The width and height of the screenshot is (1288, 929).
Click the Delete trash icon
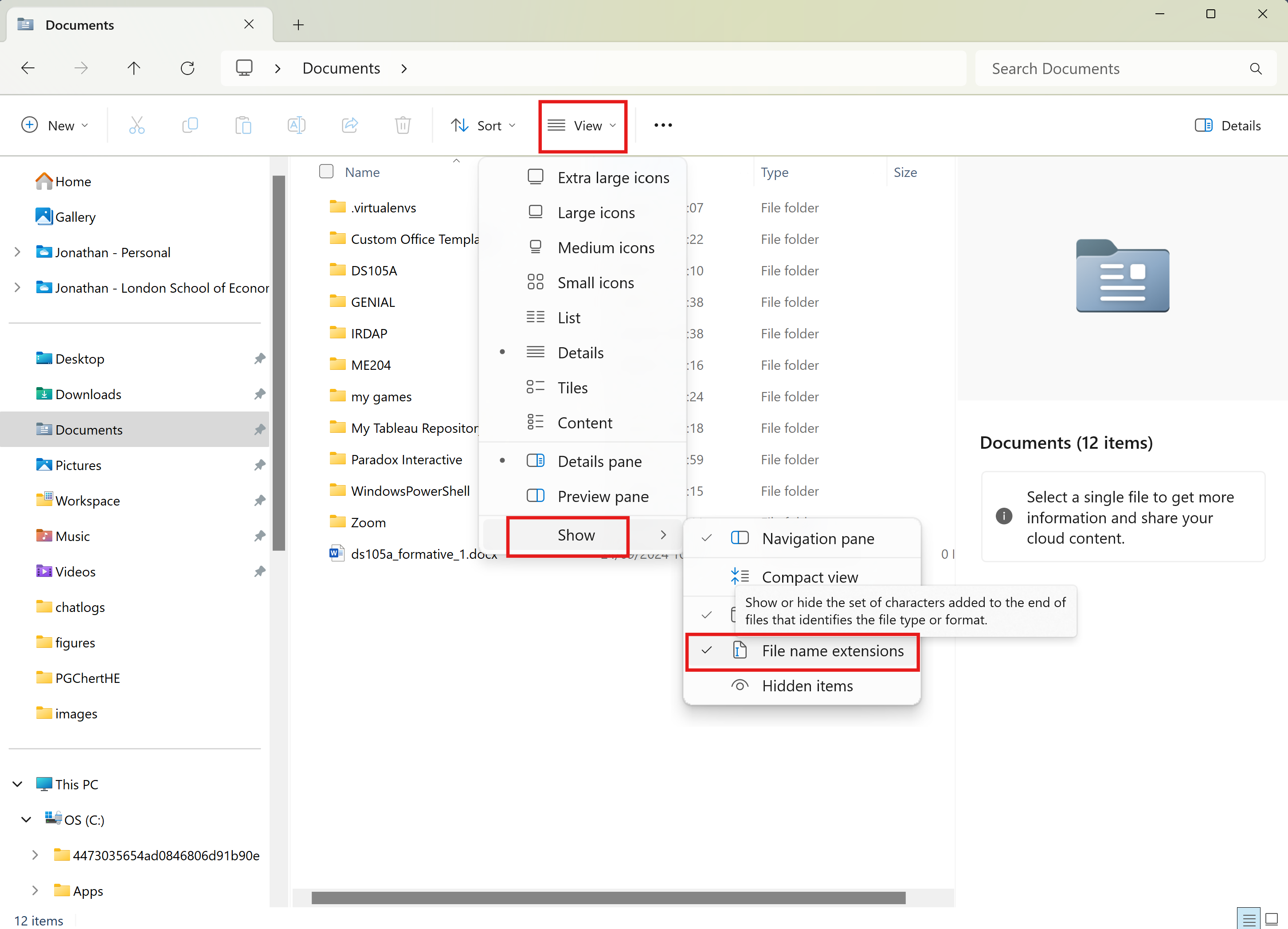403,125
